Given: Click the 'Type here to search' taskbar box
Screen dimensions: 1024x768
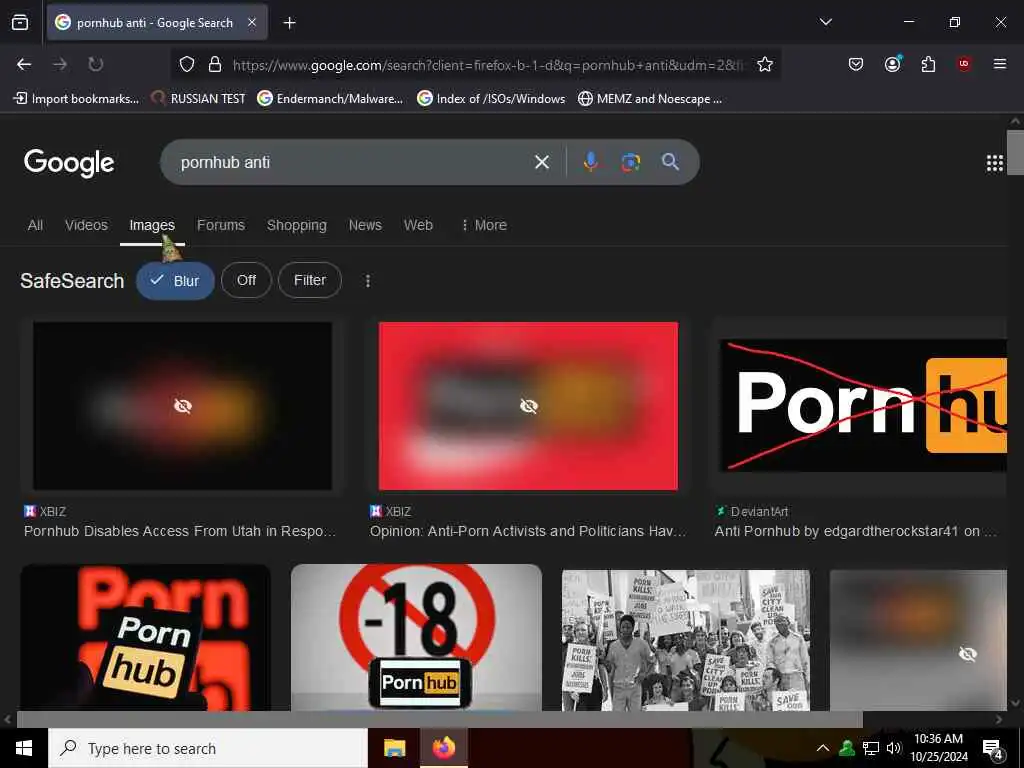Looking at the screenshot, I should [208, 748].
